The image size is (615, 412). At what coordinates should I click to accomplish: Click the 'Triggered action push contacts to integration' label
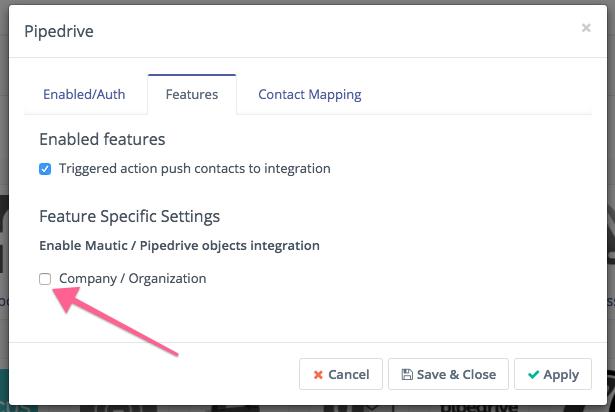click(194, 169)
